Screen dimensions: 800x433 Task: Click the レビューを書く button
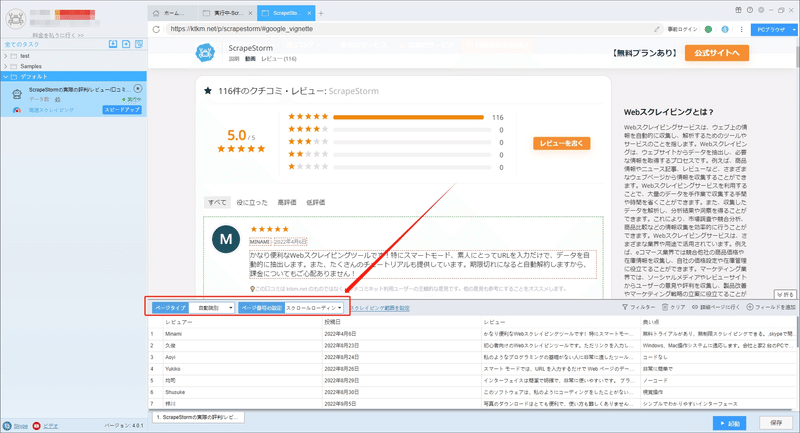pyautogui.click(x=562, y=143)
